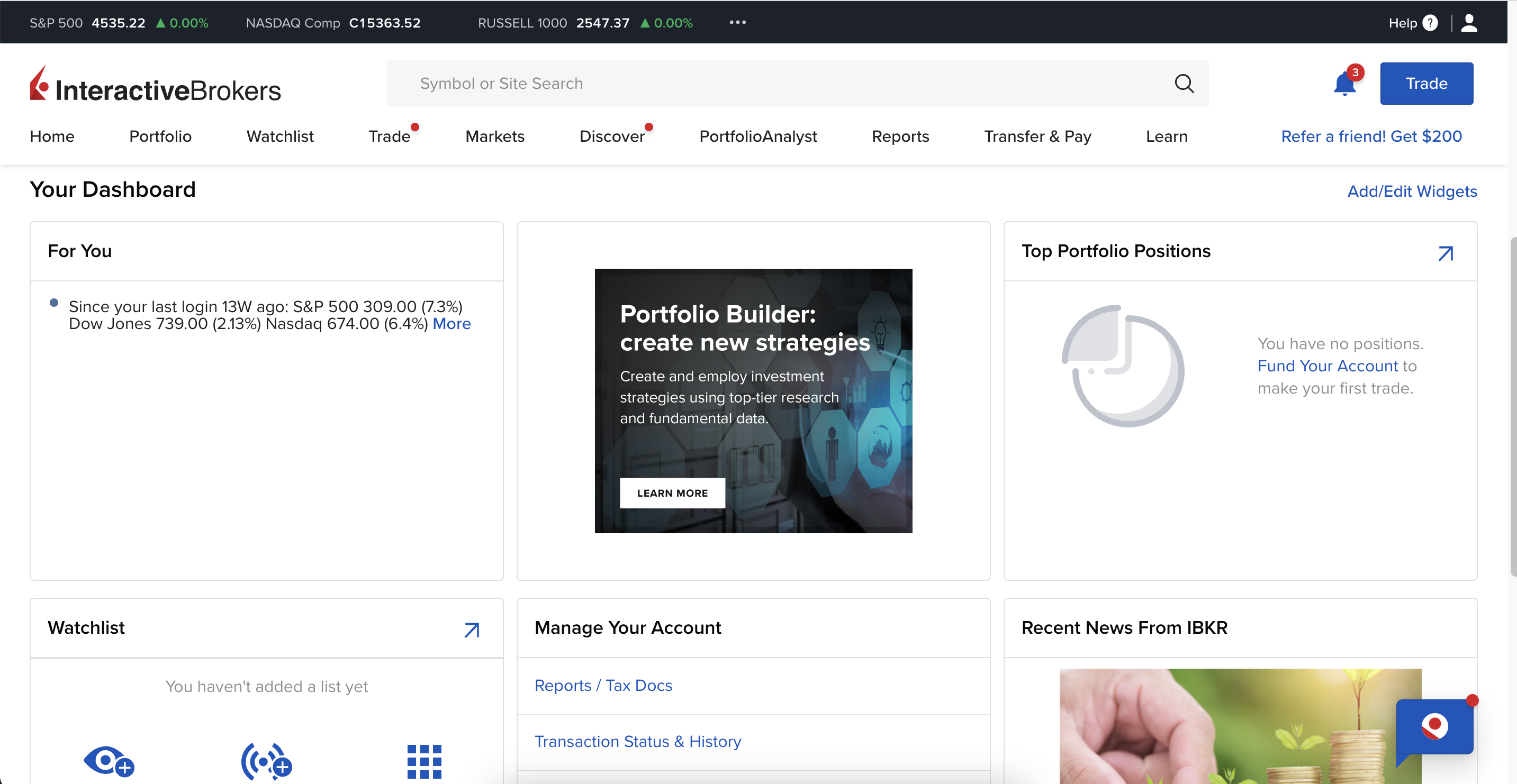
Task: Open the notifications bell
Action: [1344, 84]
